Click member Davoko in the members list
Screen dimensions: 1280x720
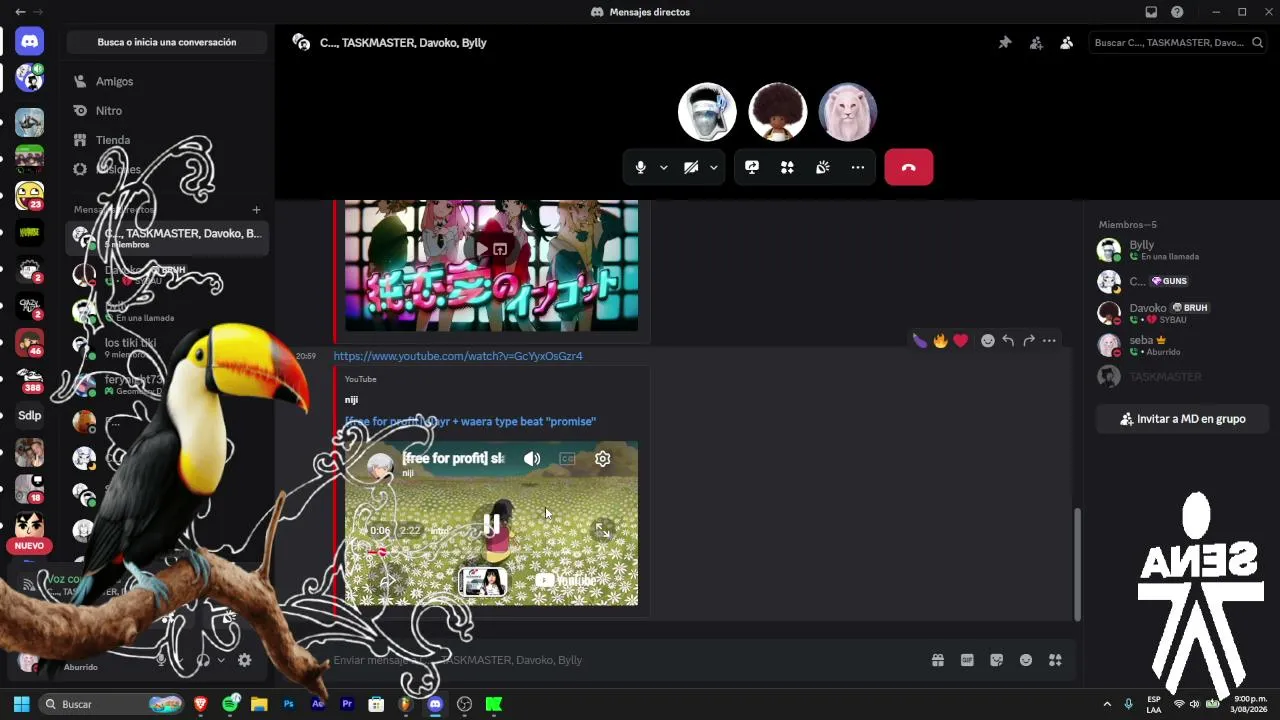tap(1181, 313)
